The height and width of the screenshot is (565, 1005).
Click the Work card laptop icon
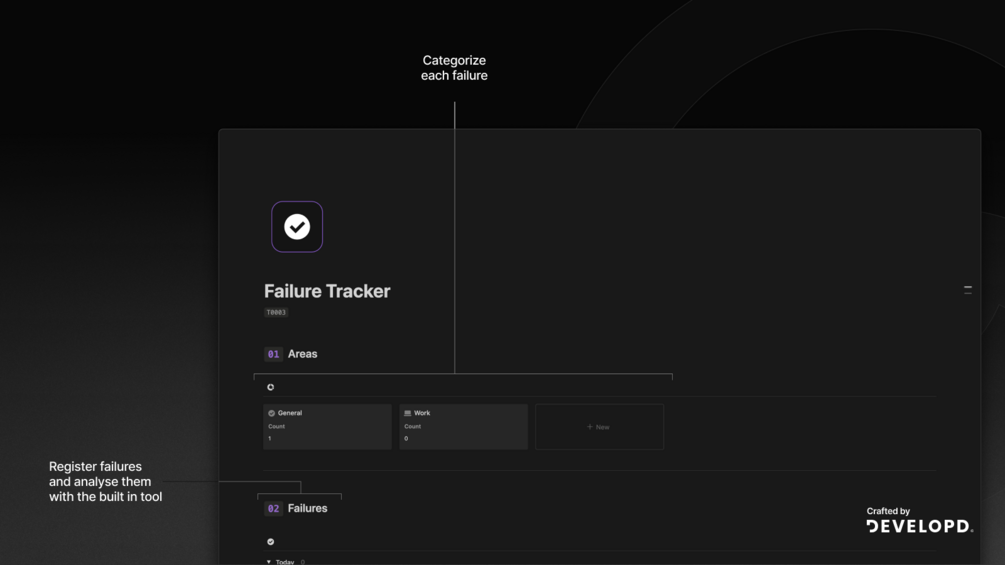point(407,413)
